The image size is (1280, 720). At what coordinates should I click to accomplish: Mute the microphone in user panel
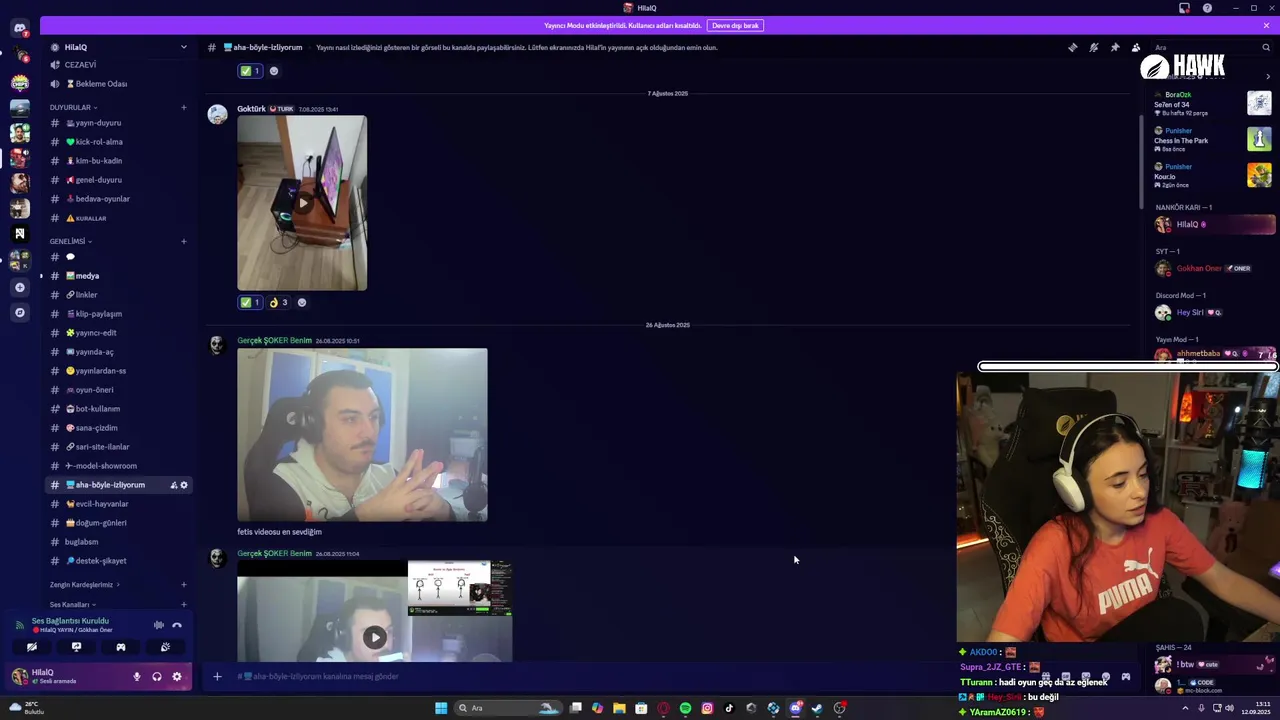pyautogui.click(x=137, y=677)
